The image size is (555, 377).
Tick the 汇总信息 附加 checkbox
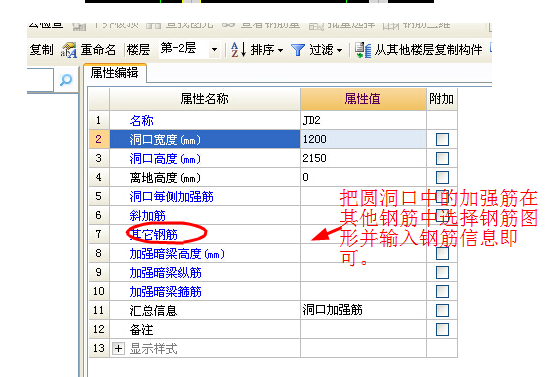tap(442, 310)
